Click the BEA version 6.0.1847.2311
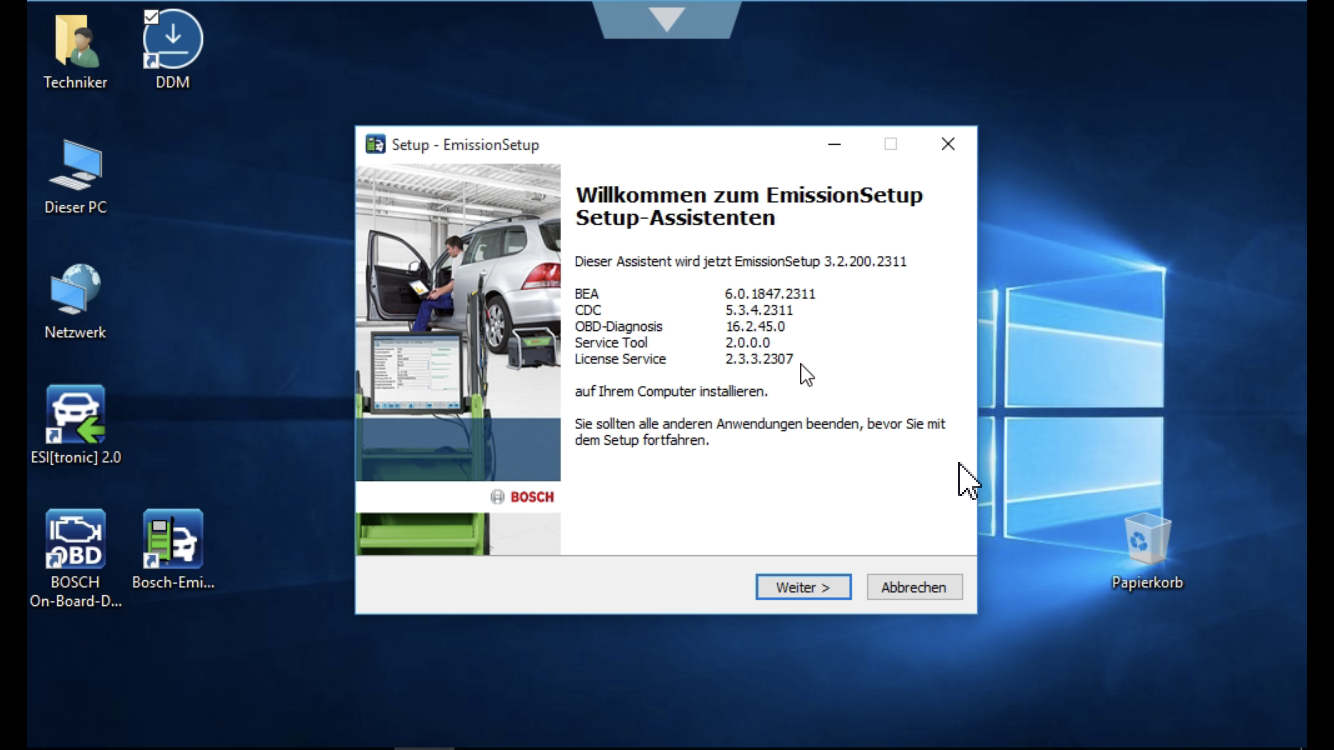The image size is (1334, 750). tap(770, 294)
